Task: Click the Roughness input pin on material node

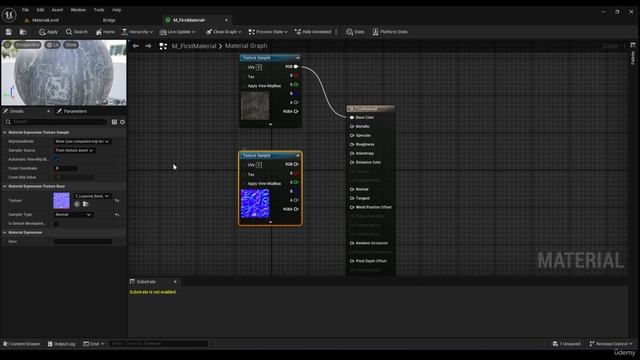Action: pyautogui.click(x=352, y=144)
